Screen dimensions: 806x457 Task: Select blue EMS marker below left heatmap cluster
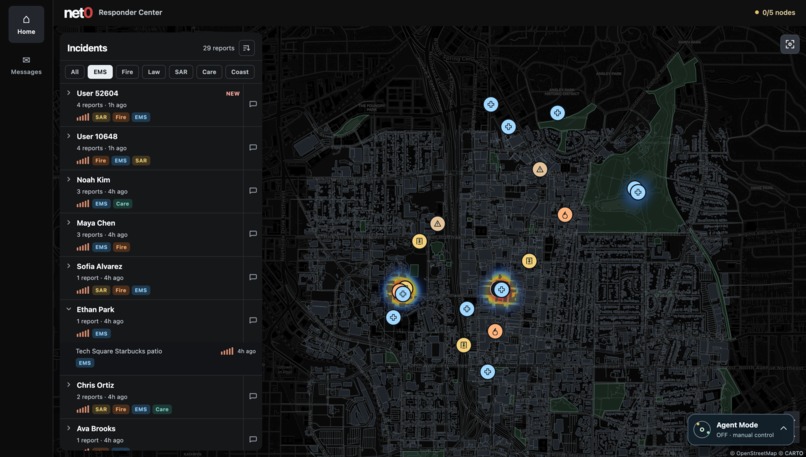pos(393,317)
